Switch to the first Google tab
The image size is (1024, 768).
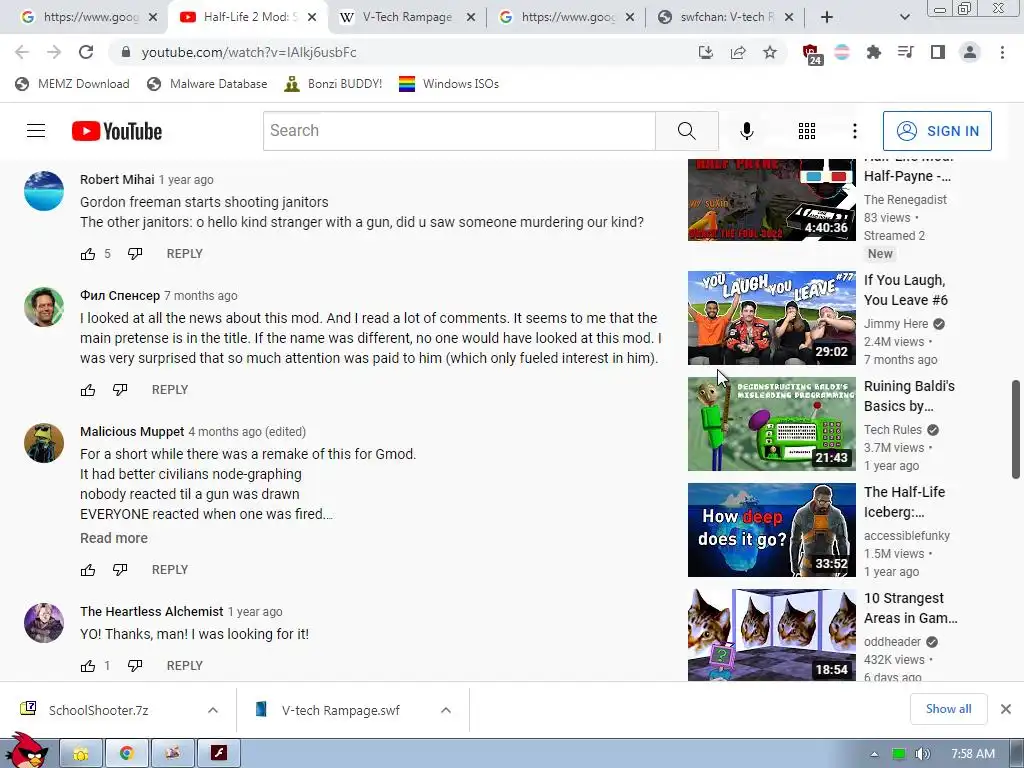point(89,17)
